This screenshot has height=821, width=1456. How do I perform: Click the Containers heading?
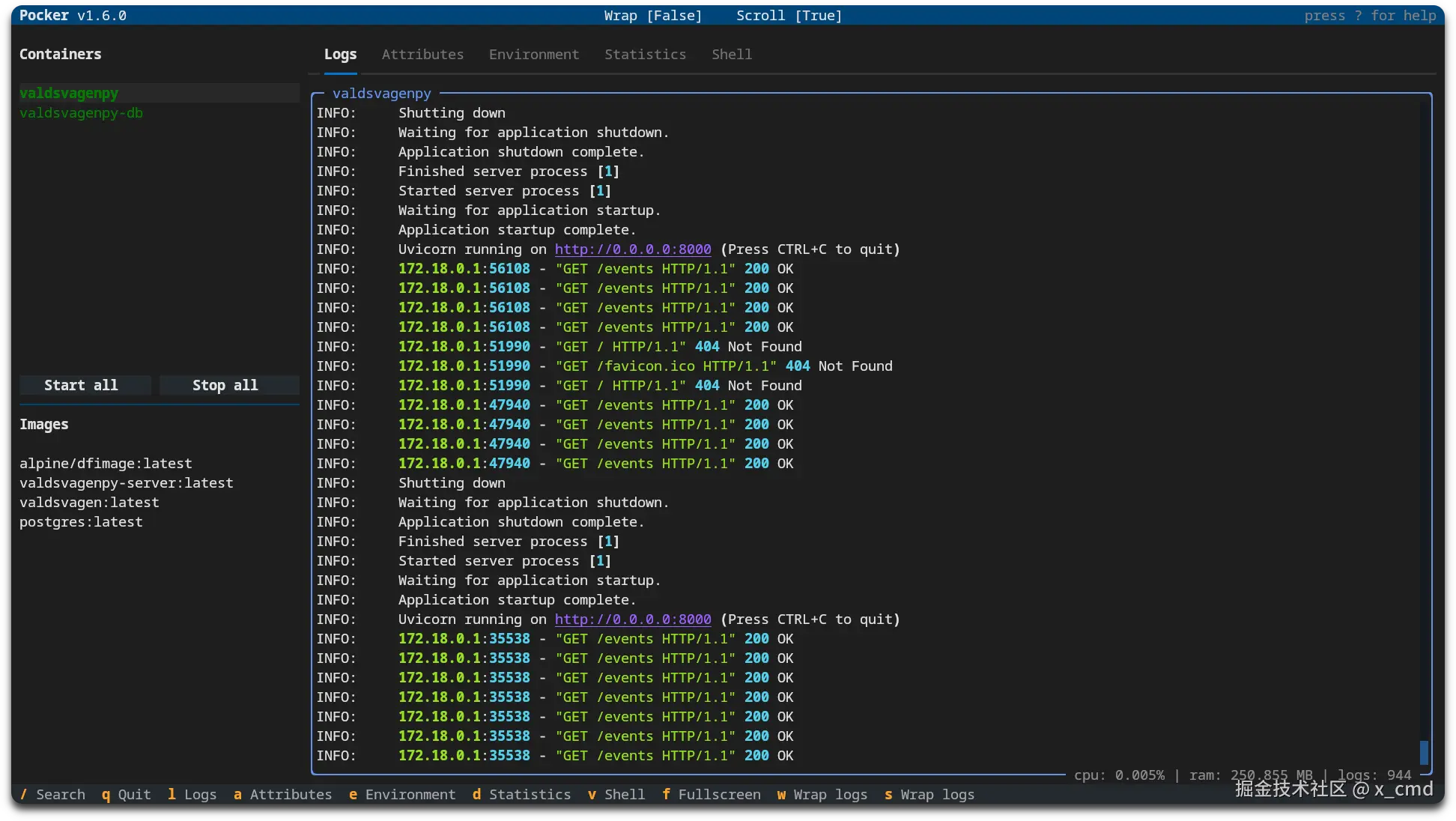pyautogui.click(x=61, y=55)
